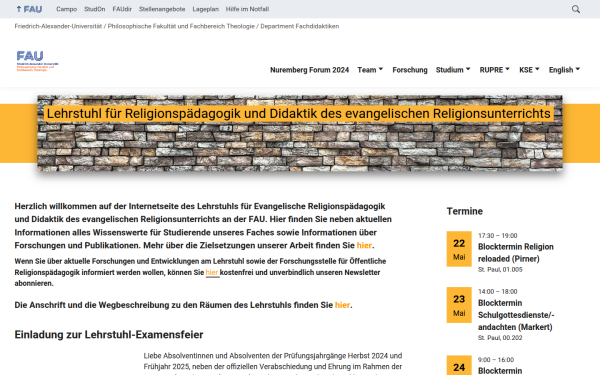This screenshot has height=375, width=600.
Task: Click the FAU home logo in top bar
Action: 29,9
